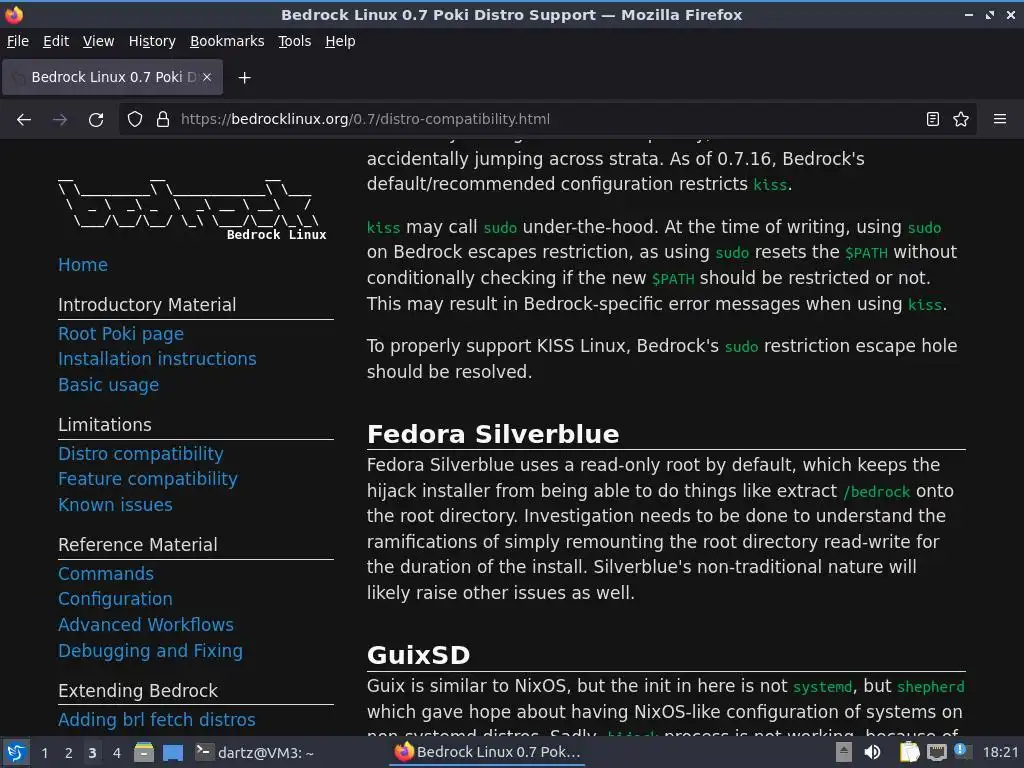Click the Fedora Silverblue heading
Screen dimensions: 1024x768
pyautogui.click(x=493, y=434)
